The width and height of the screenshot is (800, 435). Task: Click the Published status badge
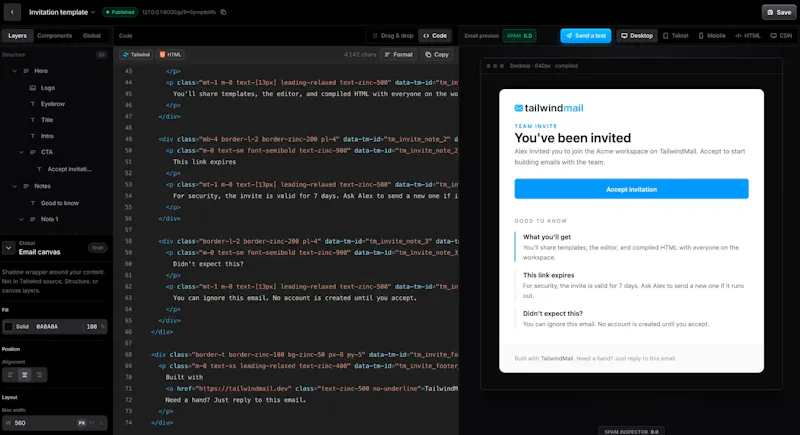tap(120, 12)
